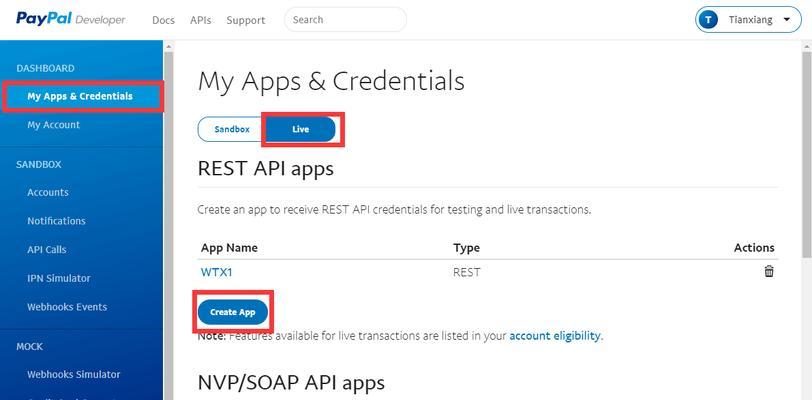
Task: Select the Live environment toggle
Action: tap(300, 130)
